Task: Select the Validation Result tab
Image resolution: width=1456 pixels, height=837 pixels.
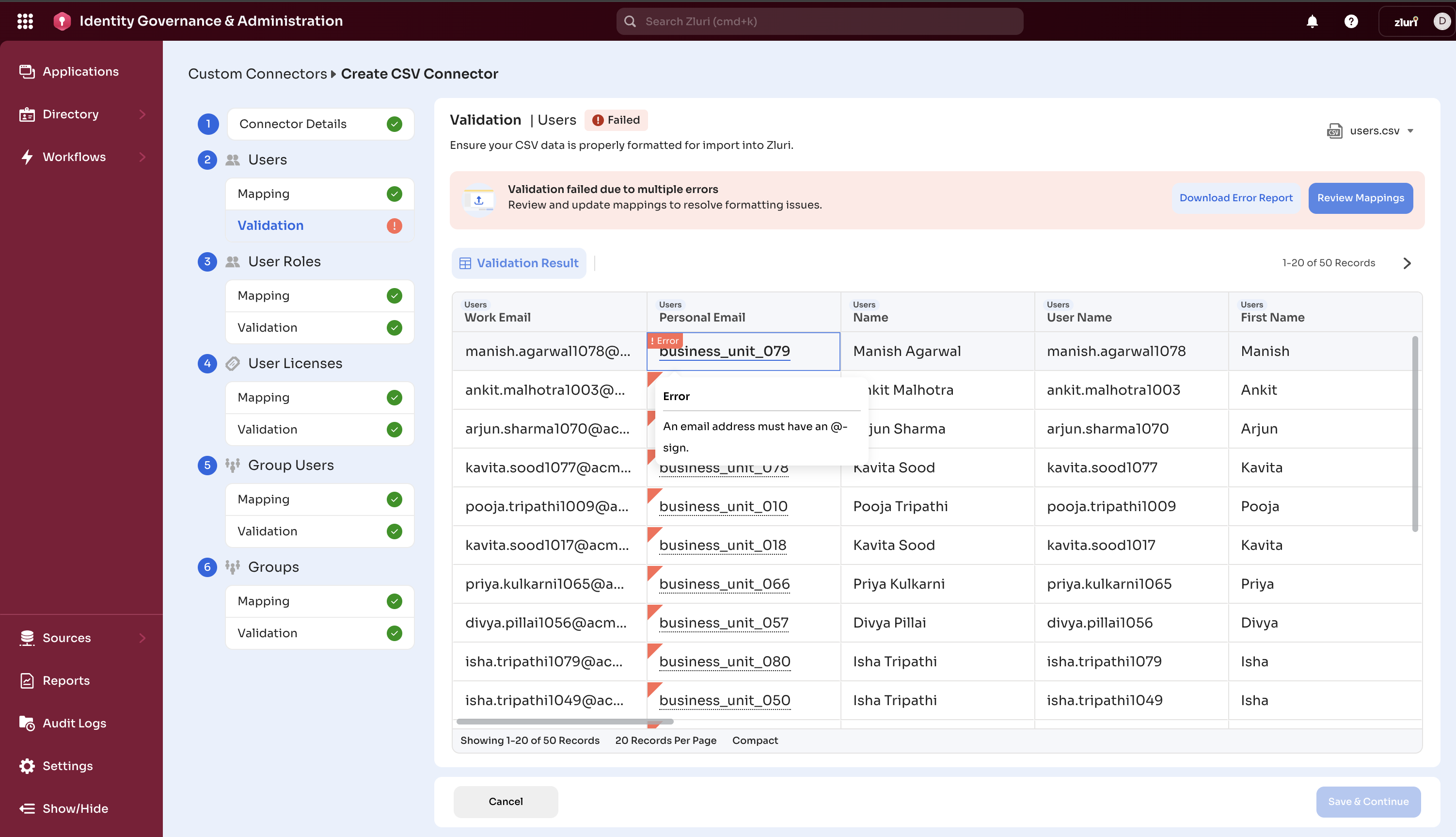Action: pyautogui.click(x=519, y=263)
